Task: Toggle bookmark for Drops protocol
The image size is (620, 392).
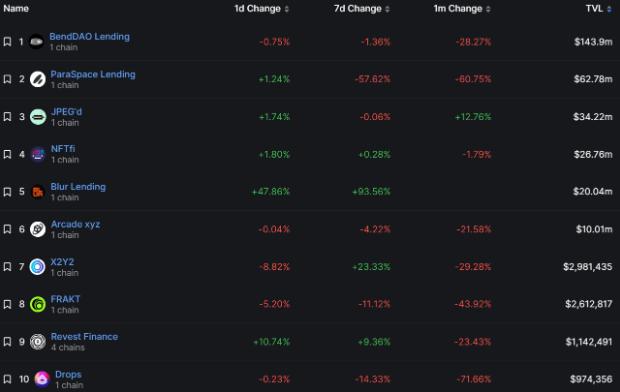Action: pos(7,379)
